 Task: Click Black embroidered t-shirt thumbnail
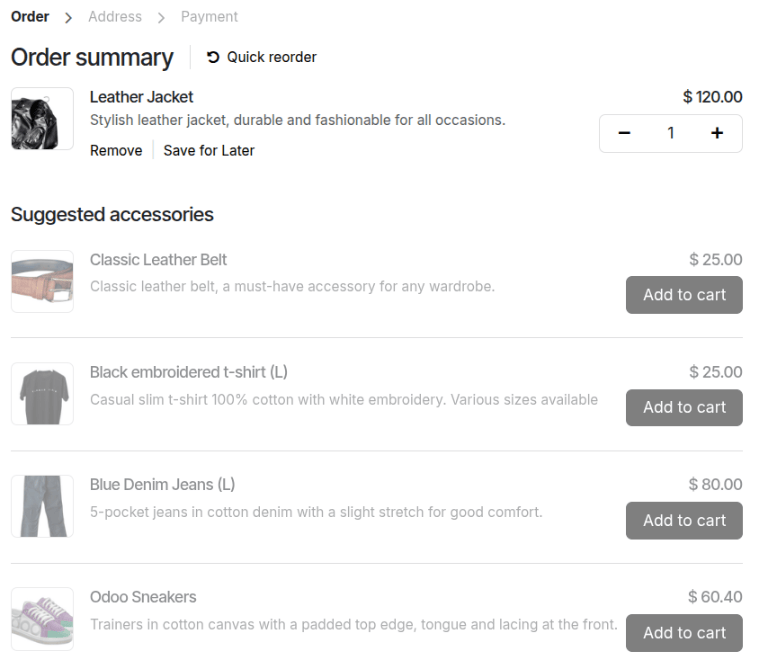[42, 394]
